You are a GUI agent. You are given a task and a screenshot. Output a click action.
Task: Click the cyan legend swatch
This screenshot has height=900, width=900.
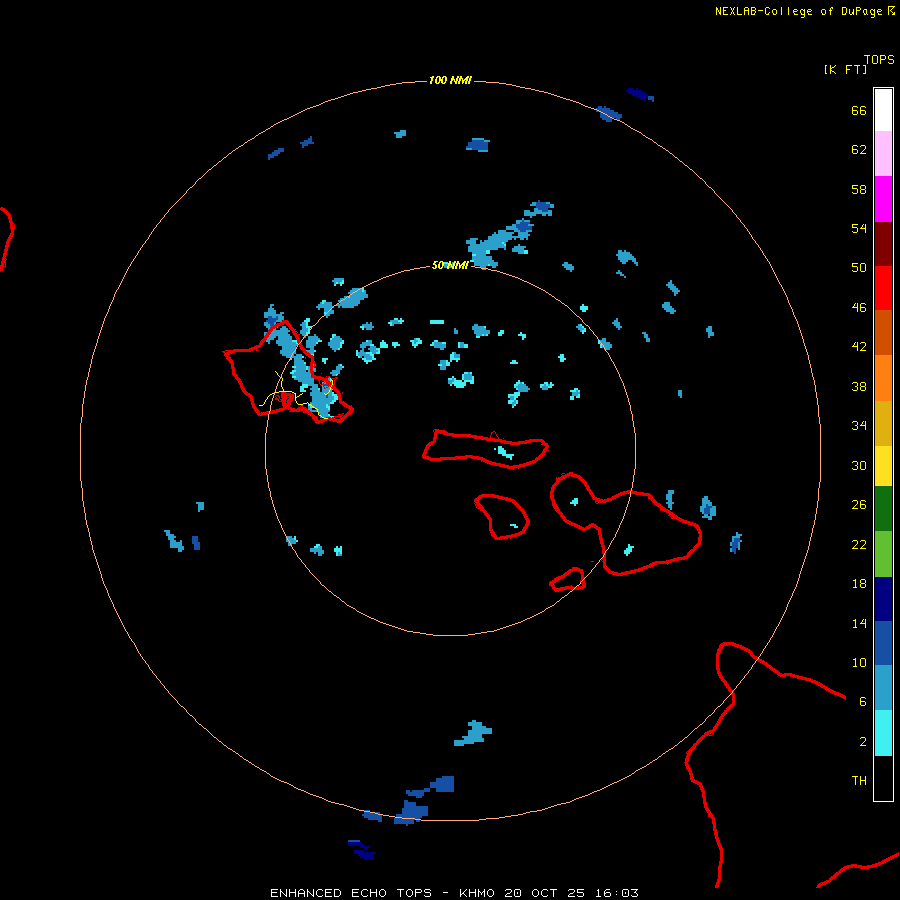pos(883,733)
